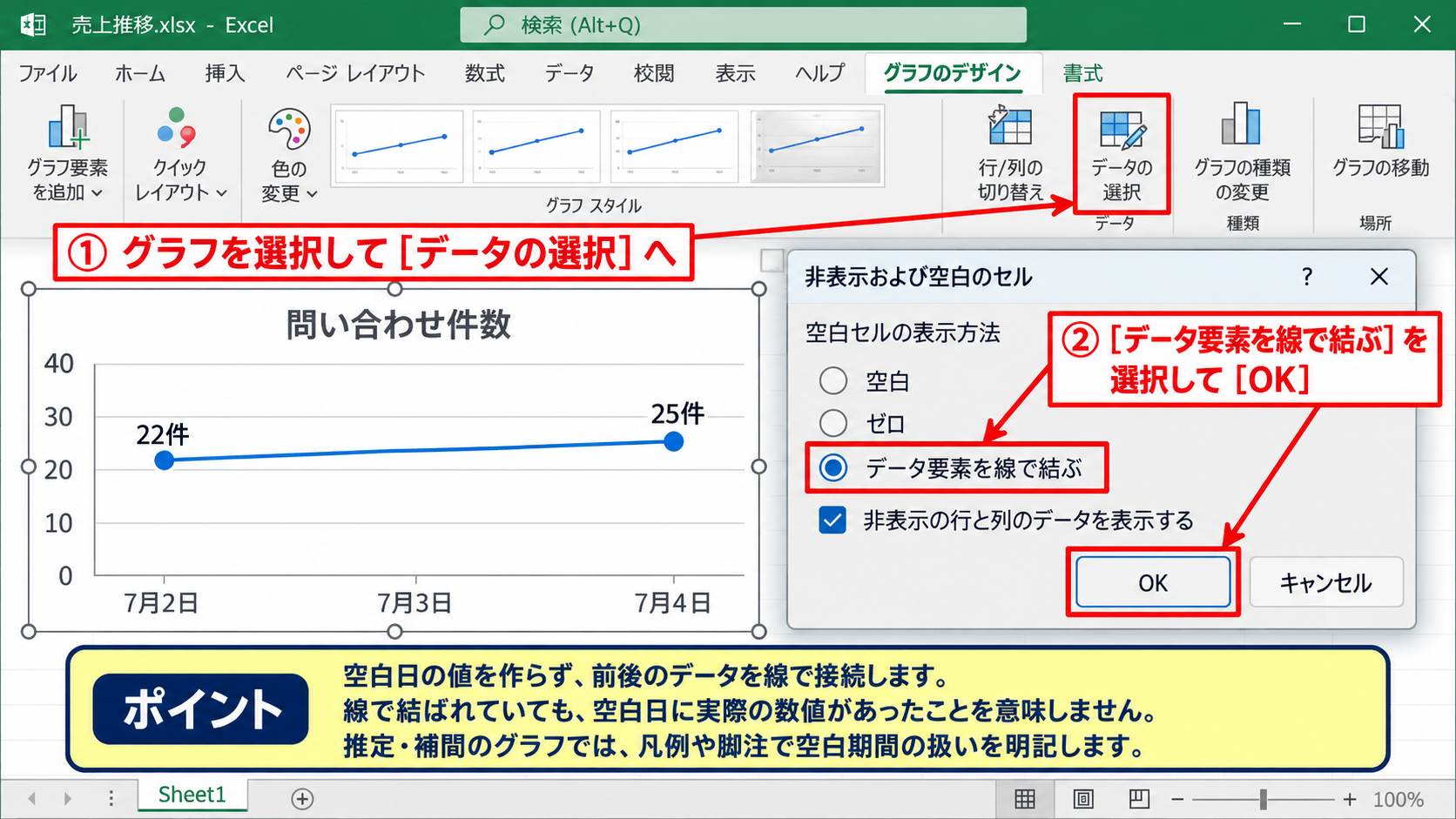Click the zoom slider handle
Viewport: 1456px width, 819px height.
click(1263, 798)
